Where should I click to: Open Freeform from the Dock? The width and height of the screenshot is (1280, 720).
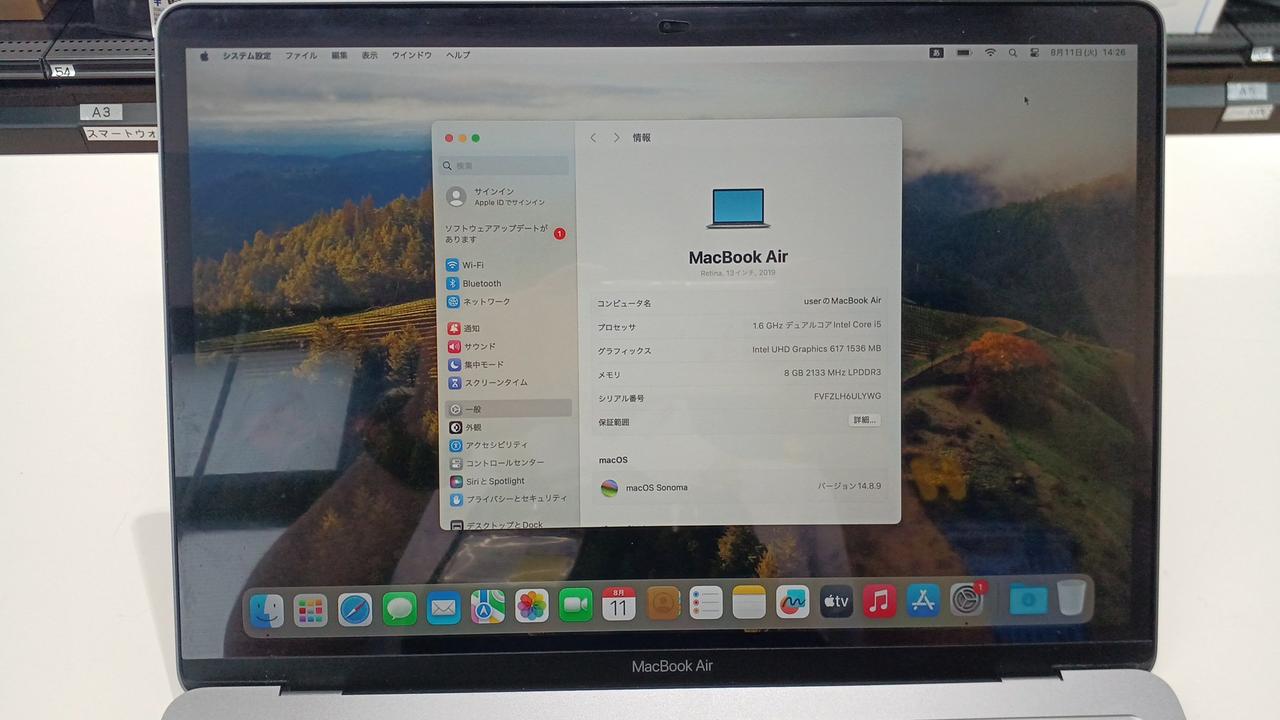(x=793, y=601)
